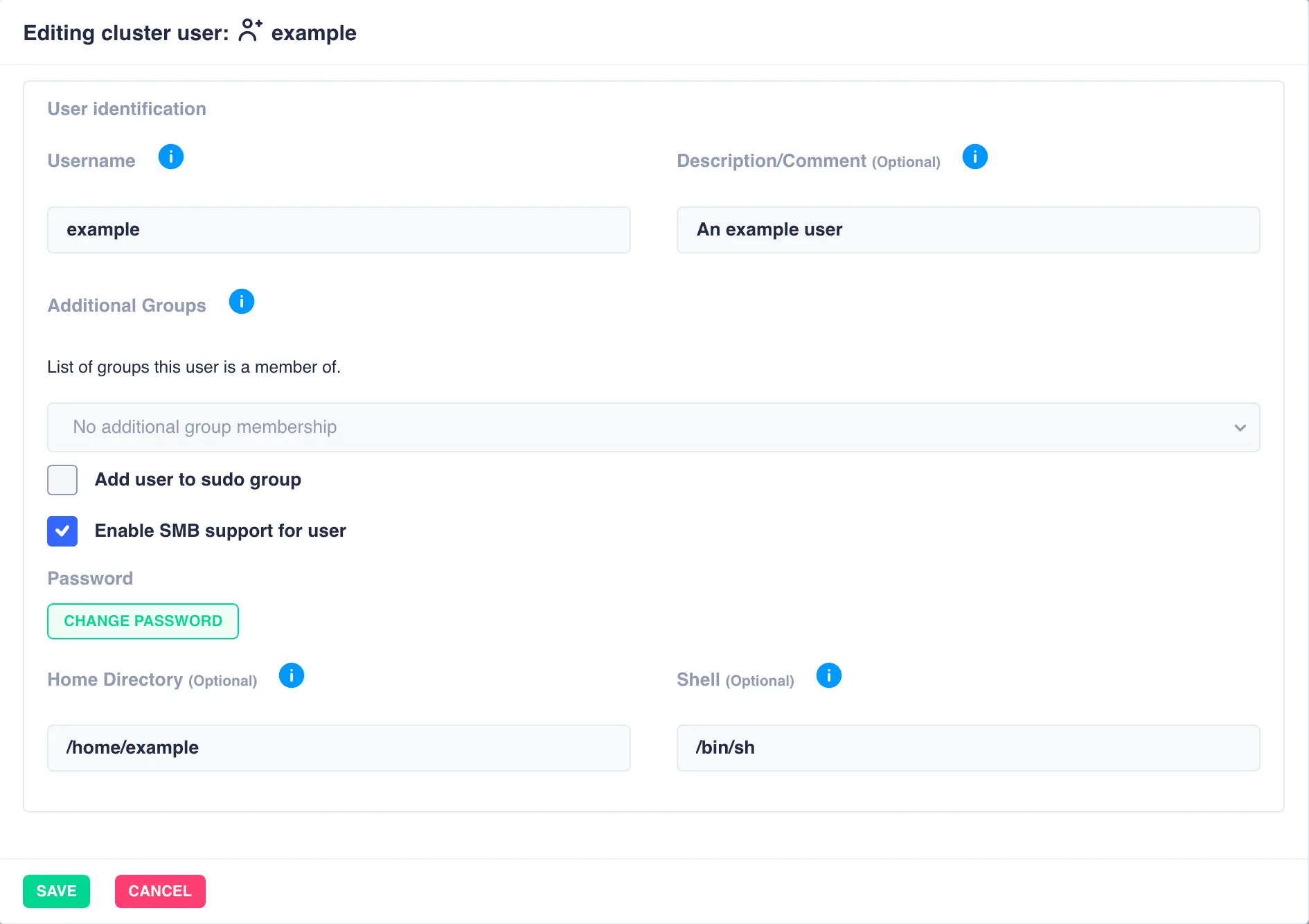Viewport: 1309px width, 924px height.
Task: Click the user icon beside the title
Action: click(x=249, y=31)
